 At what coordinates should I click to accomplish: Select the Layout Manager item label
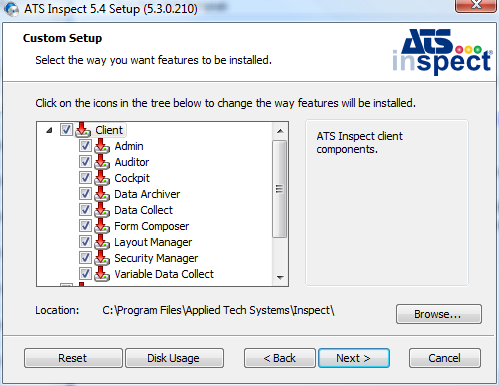pos(153,242)
